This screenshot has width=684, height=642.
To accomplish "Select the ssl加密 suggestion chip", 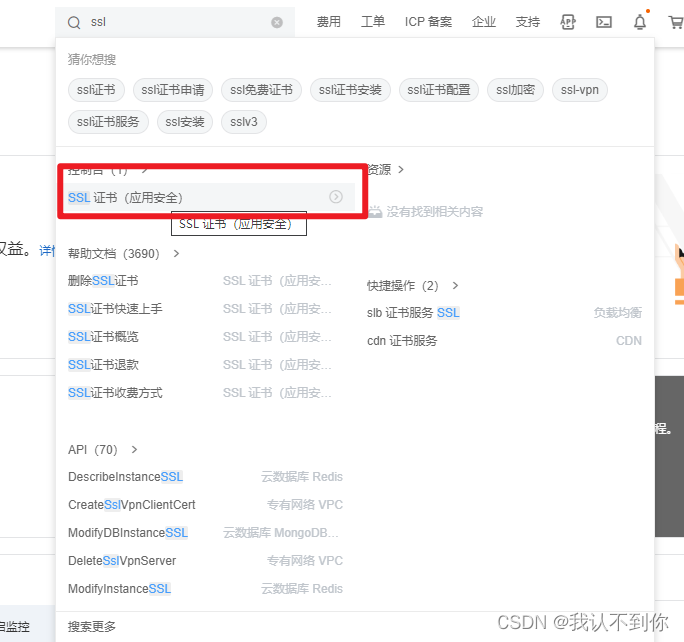I will (515, 90).
